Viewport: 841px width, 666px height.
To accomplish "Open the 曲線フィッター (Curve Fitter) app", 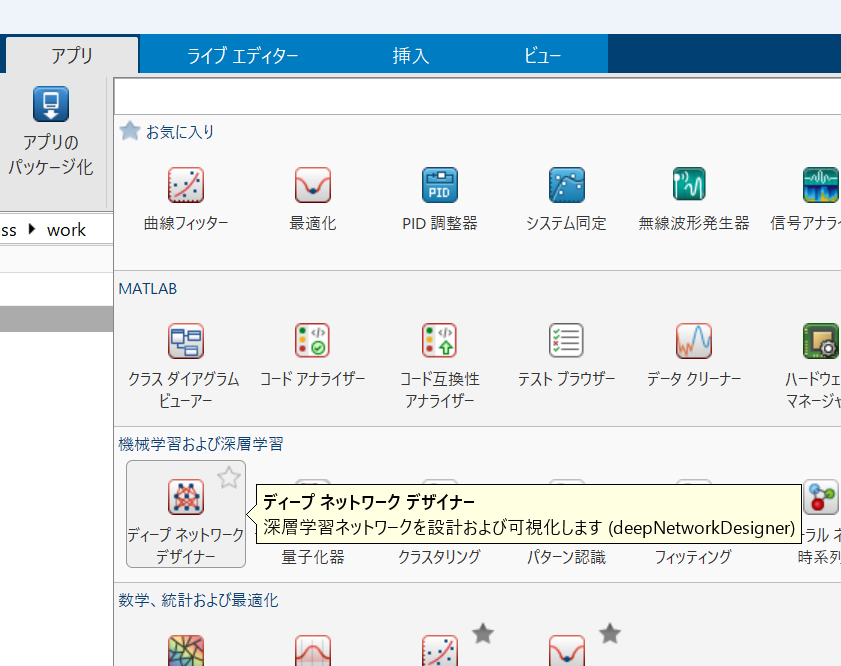I will pos(186,196).
